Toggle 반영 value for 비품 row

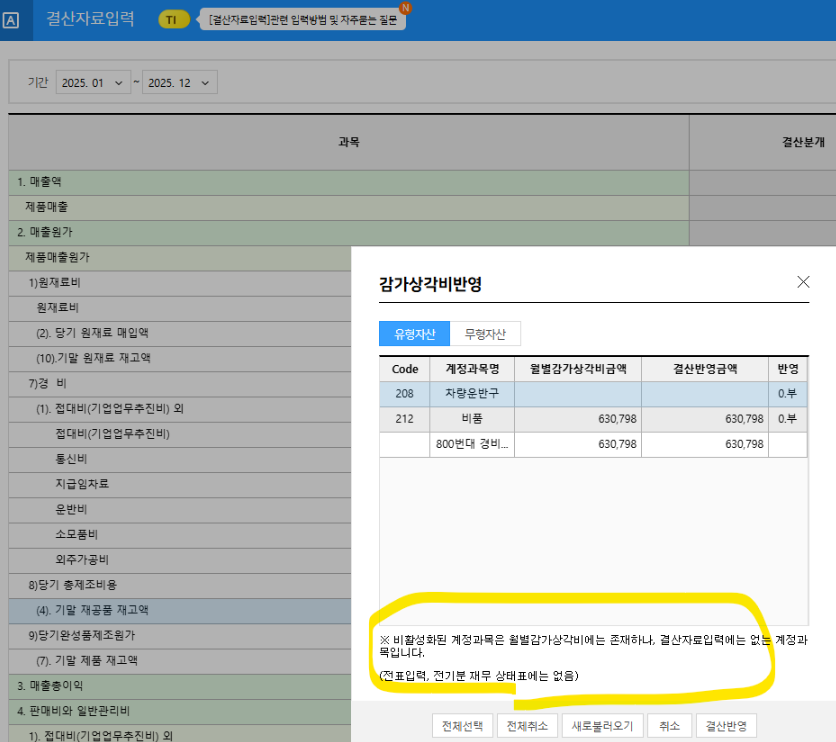[787, 419]
